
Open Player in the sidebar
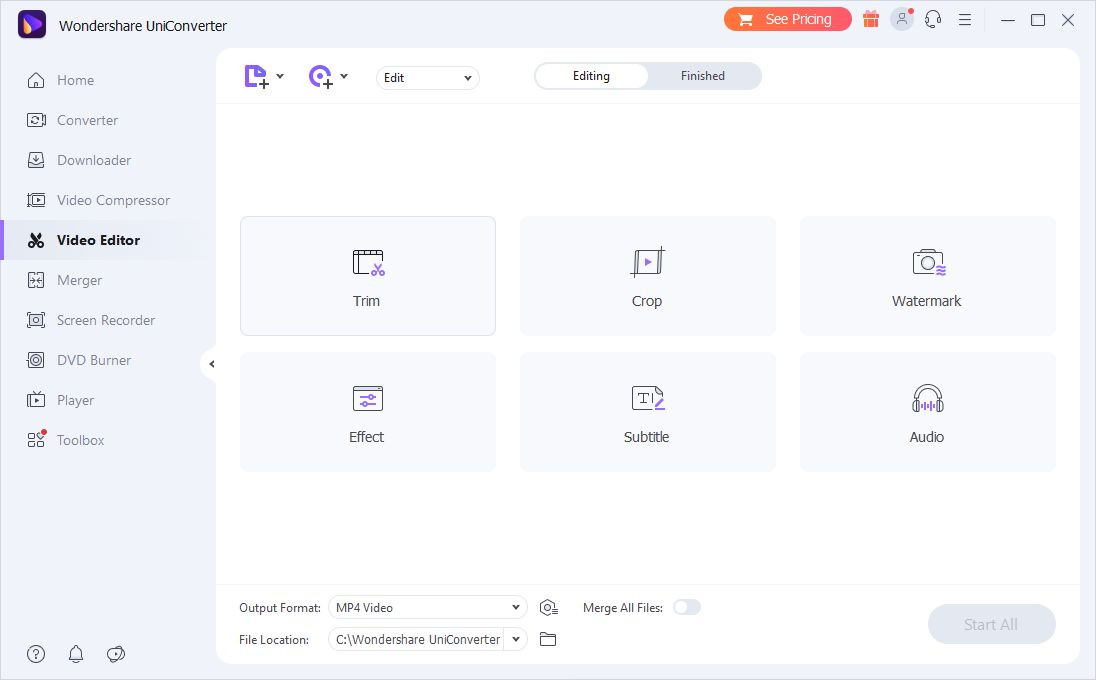[x=108, y=400]
